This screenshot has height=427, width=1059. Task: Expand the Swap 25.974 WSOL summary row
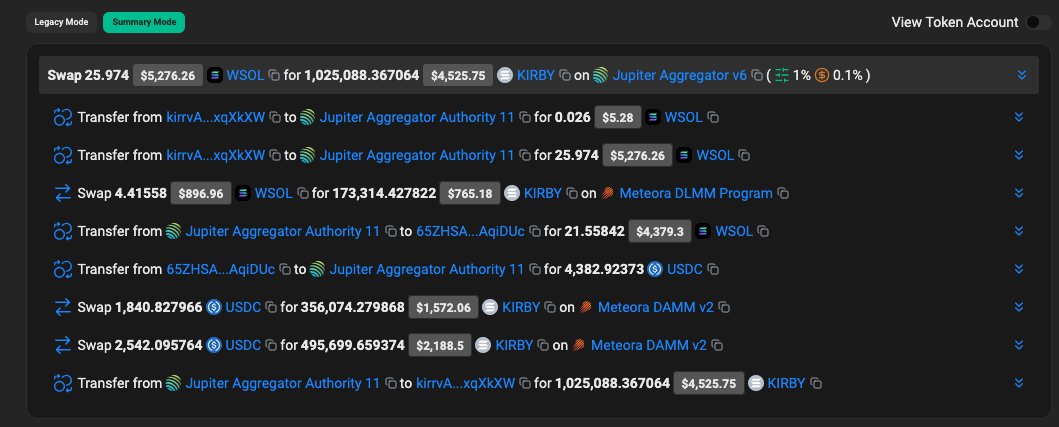pos(1022,75)
